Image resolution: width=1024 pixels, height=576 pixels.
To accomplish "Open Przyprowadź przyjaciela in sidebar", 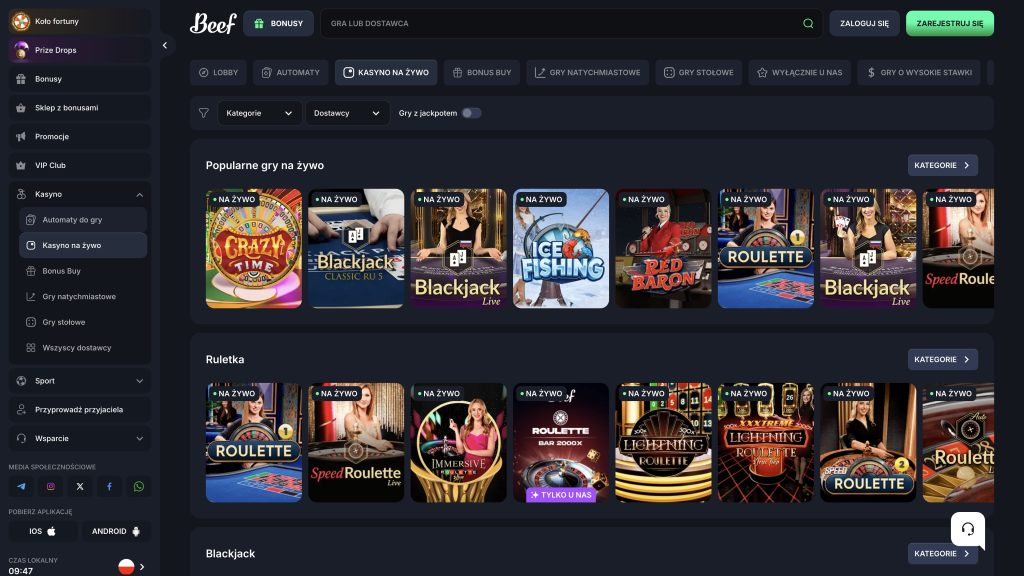I will click(x=80, y=409).
